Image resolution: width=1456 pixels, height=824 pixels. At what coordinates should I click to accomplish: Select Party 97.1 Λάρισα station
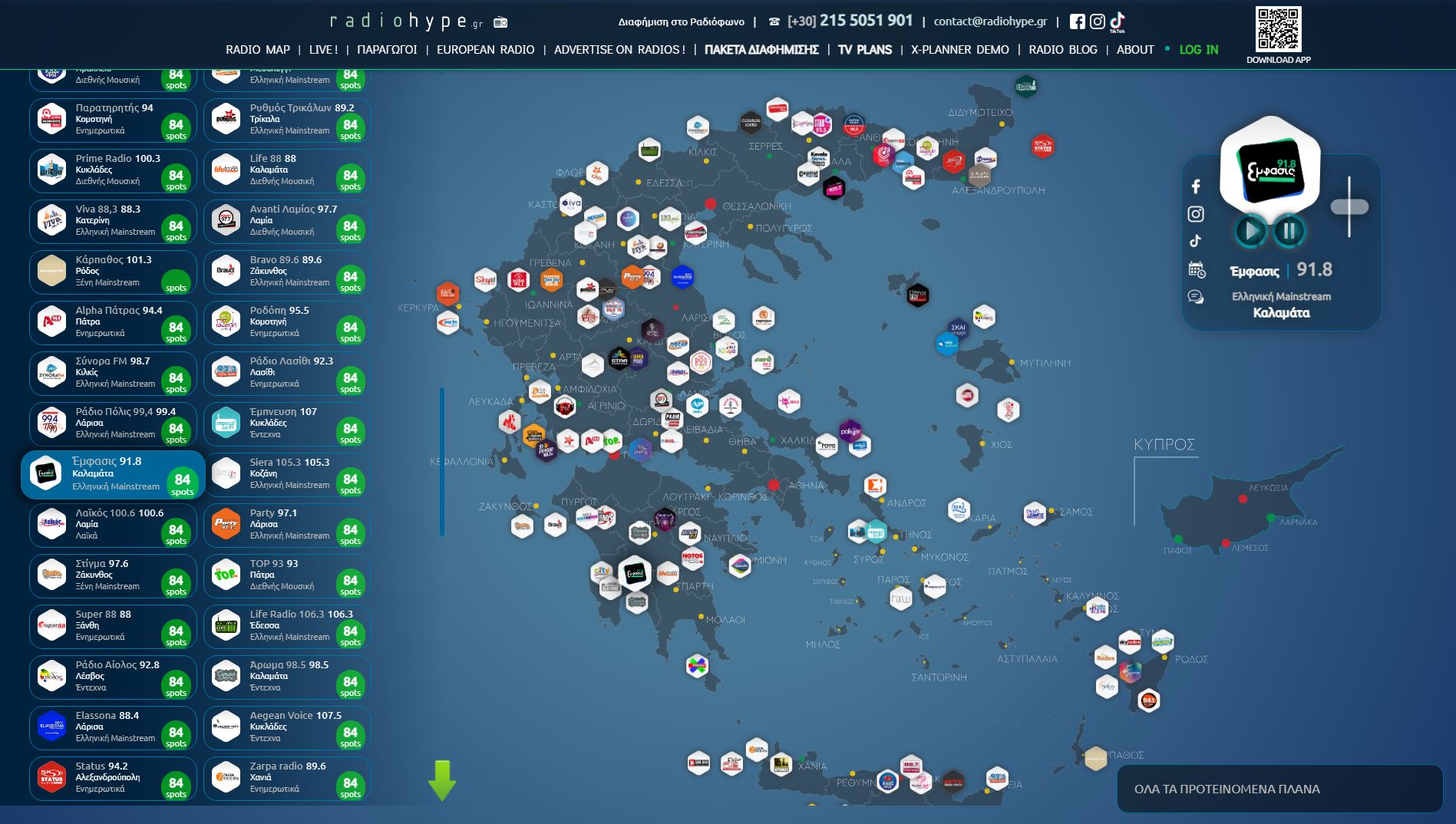[x=286, y=525]
